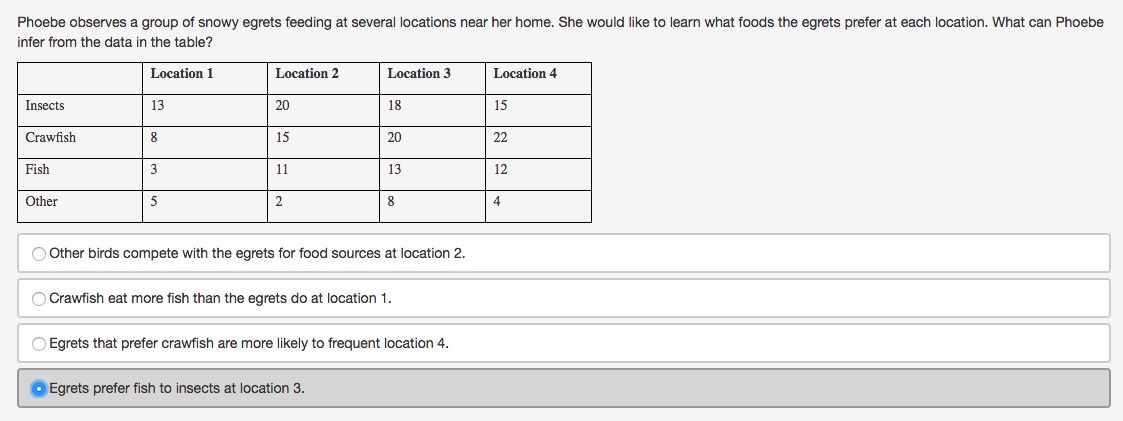Click the Insects value 18 under Location 3
The width and height of the screenshot is (1123, 421).
coord(395,105)
